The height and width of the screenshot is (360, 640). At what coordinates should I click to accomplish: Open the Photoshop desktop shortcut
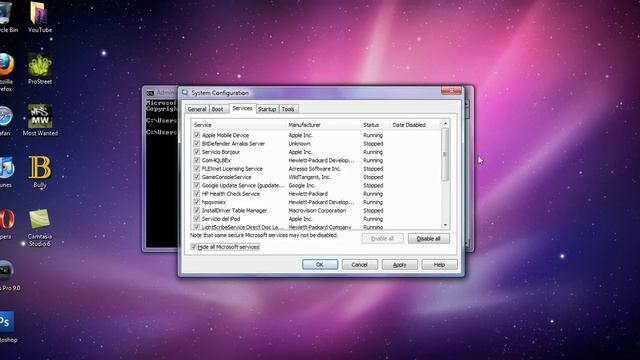coord(7,327)
